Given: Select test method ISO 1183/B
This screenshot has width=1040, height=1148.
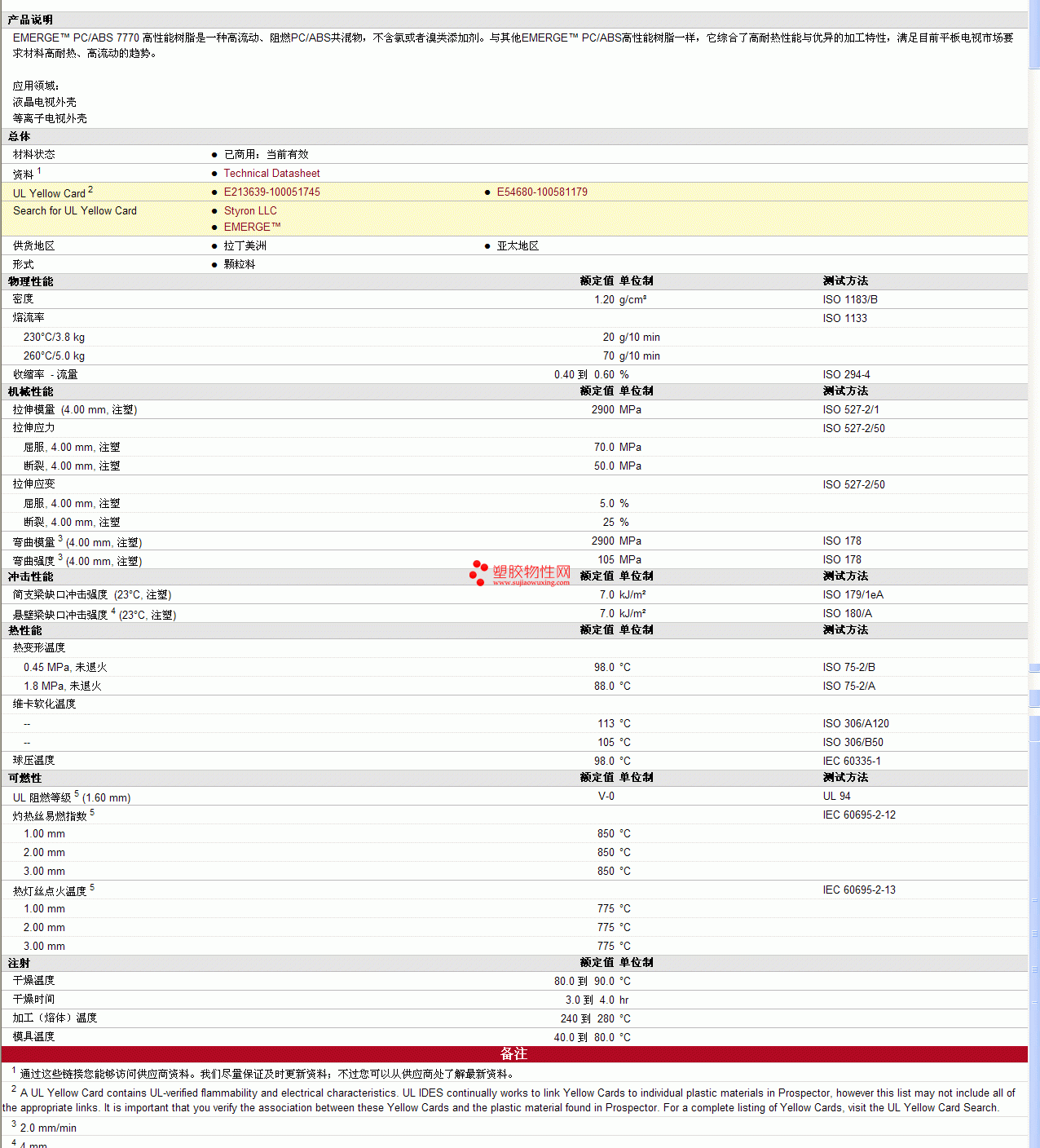Looking at the screenshot, I should coord(850,299).
